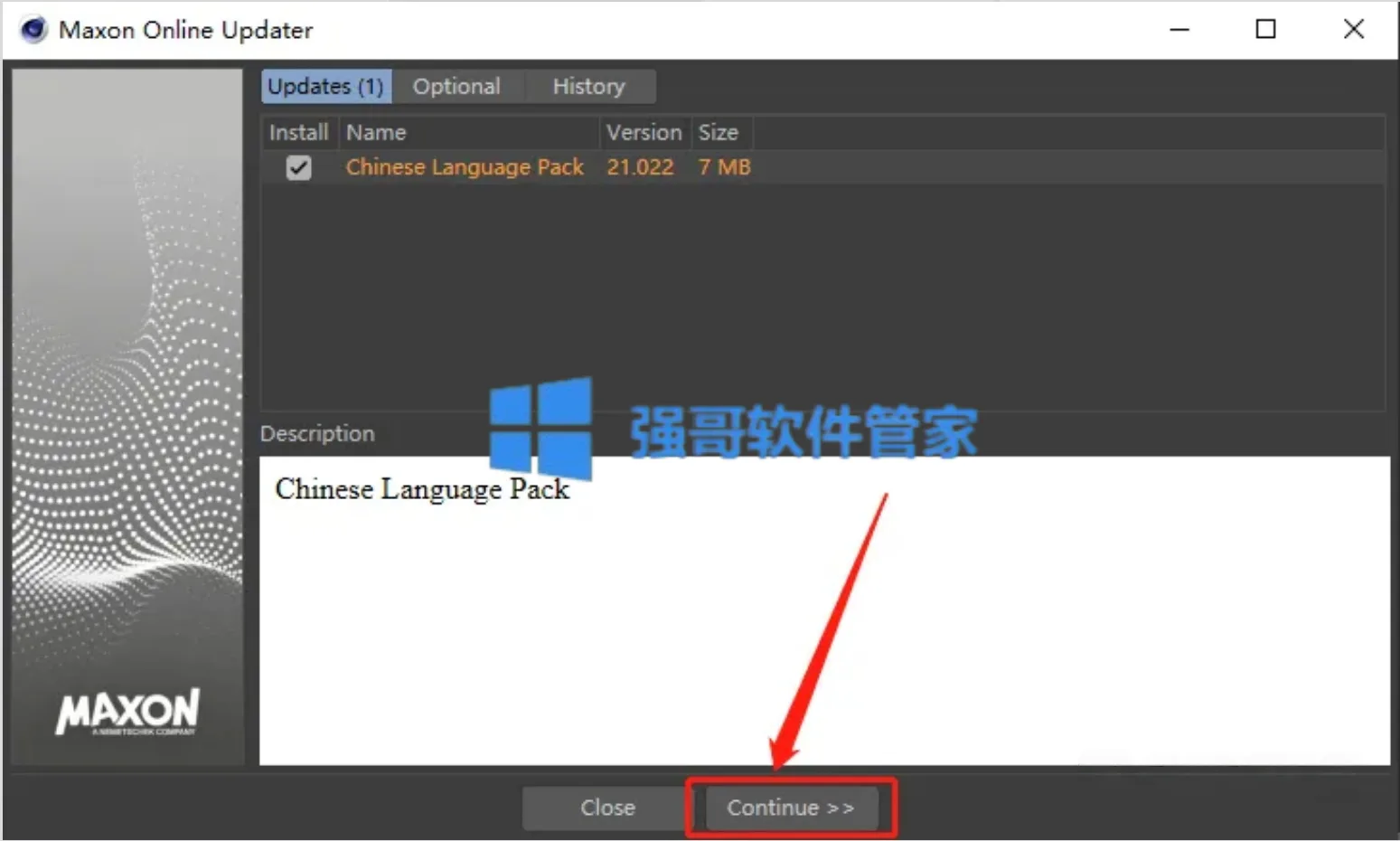Sort by the Name column header
The height and width of the screenshot is (841, 1400).
coord(469,133)
